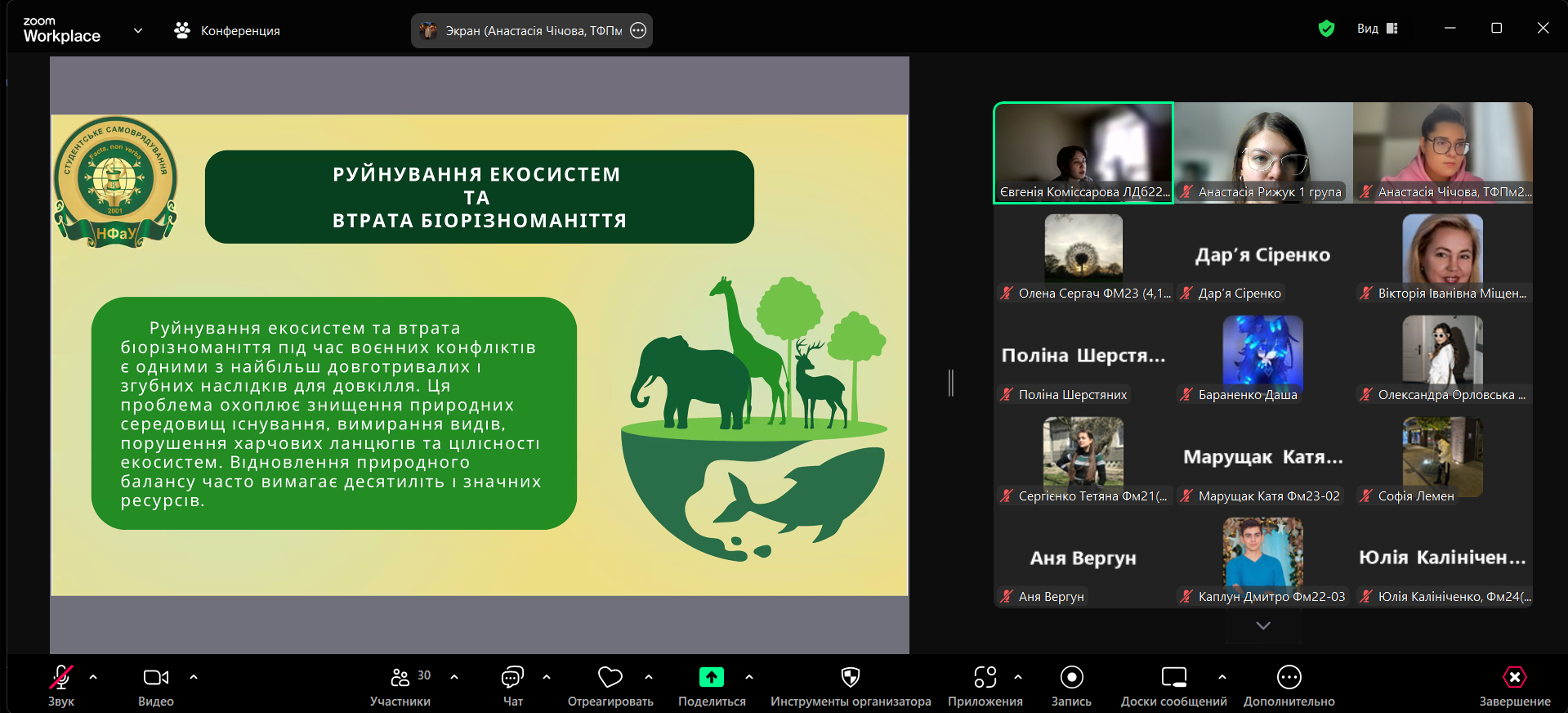Open the Участники participants list
Viewport: 1568px width, 713px height.
pos(400,685)
